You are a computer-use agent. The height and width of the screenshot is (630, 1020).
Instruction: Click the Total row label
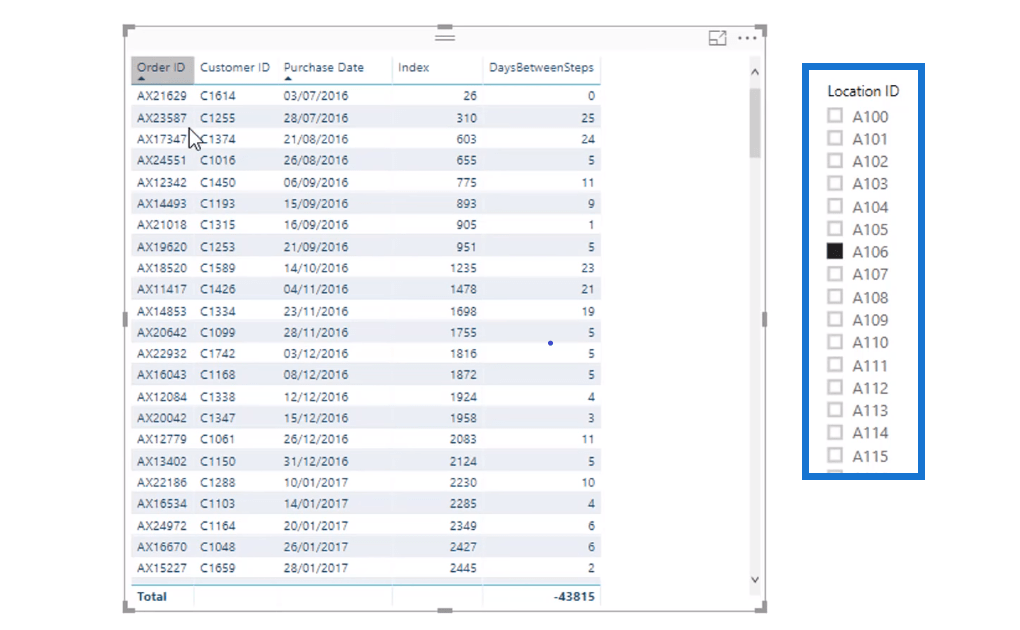(152, 597)
